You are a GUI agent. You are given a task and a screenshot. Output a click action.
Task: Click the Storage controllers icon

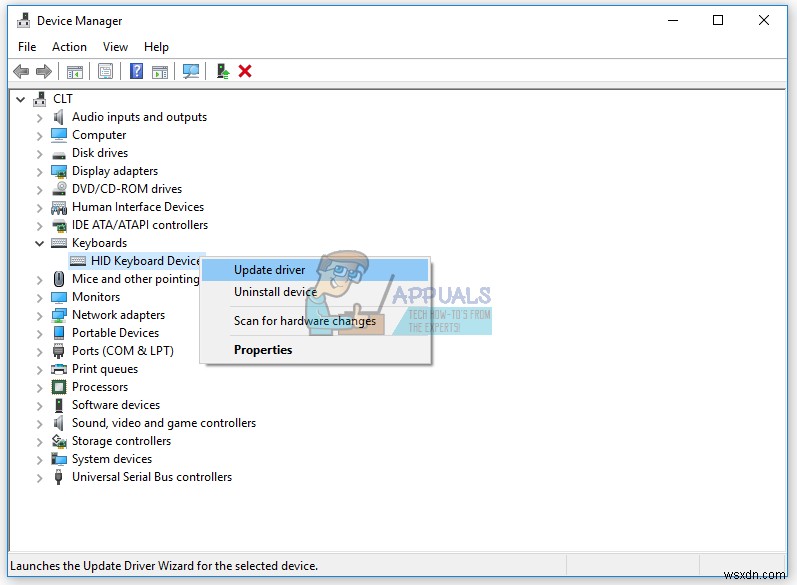tap(59, 441)
